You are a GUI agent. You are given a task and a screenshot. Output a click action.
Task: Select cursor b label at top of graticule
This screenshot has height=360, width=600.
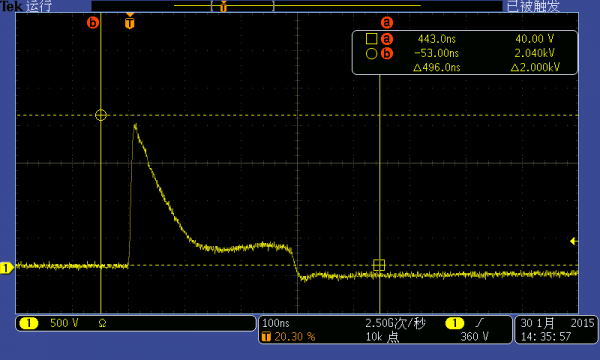tap(93, 23)
